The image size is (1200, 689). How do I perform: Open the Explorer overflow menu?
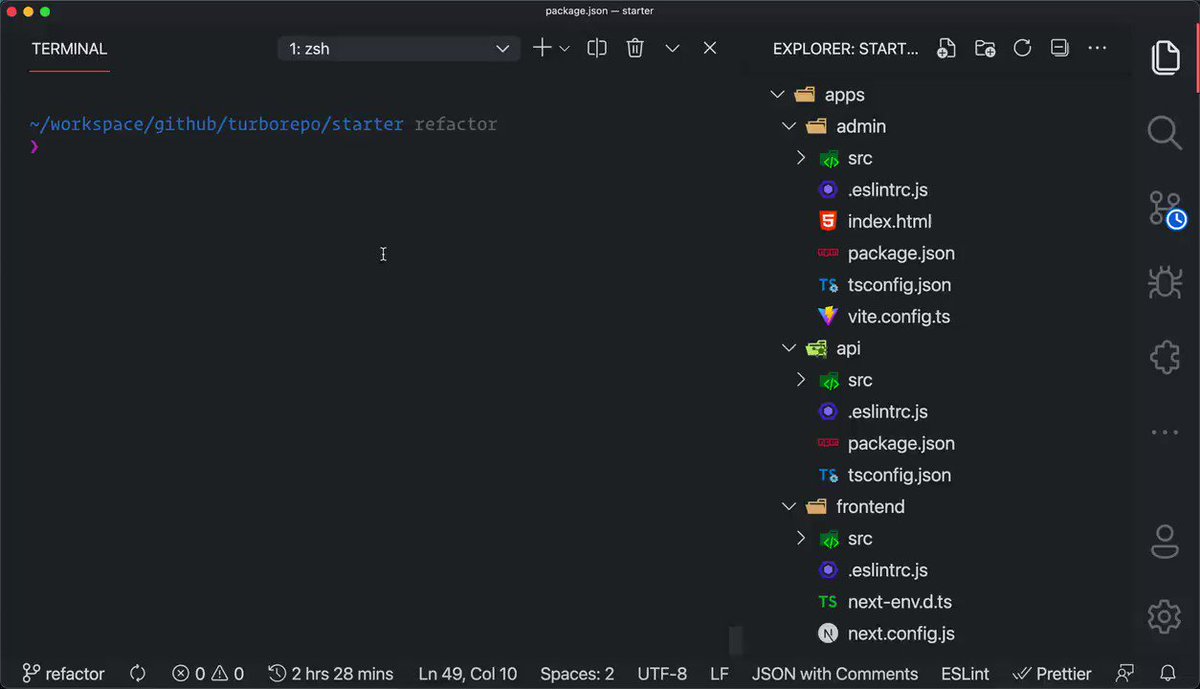1097,47
